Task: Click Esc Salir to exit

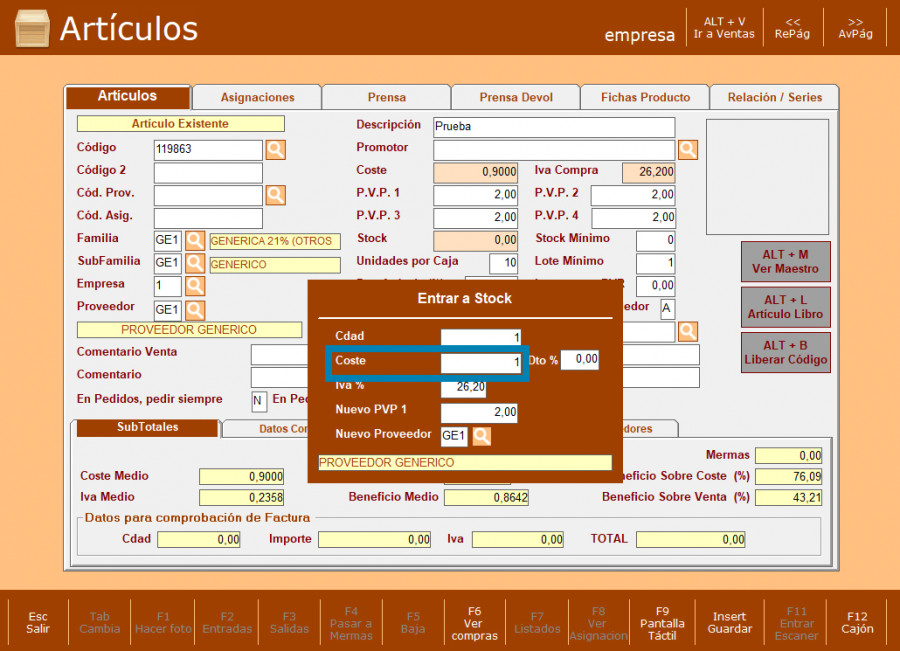Action: (x=38, y=622)
